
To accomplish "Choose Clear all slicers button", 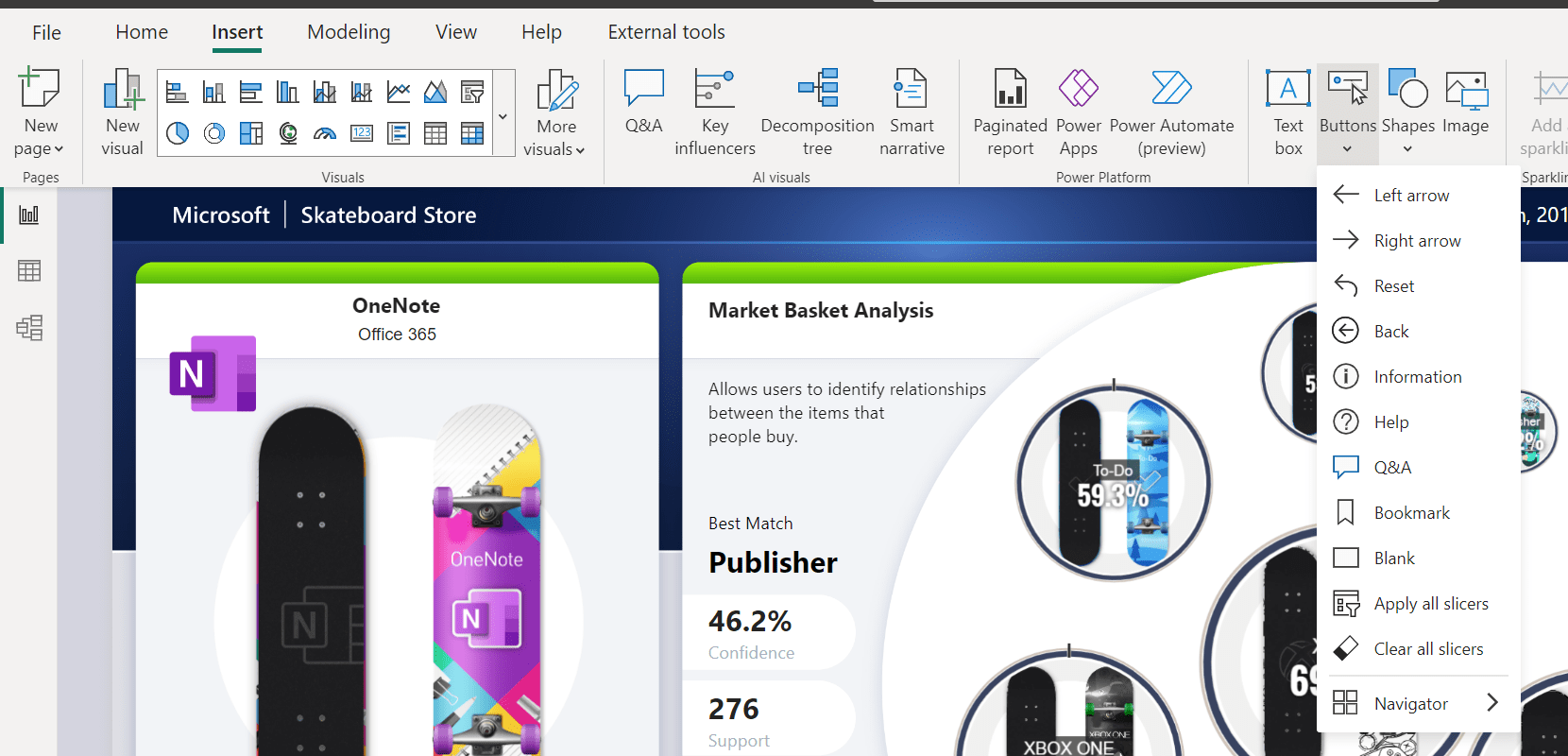I will [1419, 649].
